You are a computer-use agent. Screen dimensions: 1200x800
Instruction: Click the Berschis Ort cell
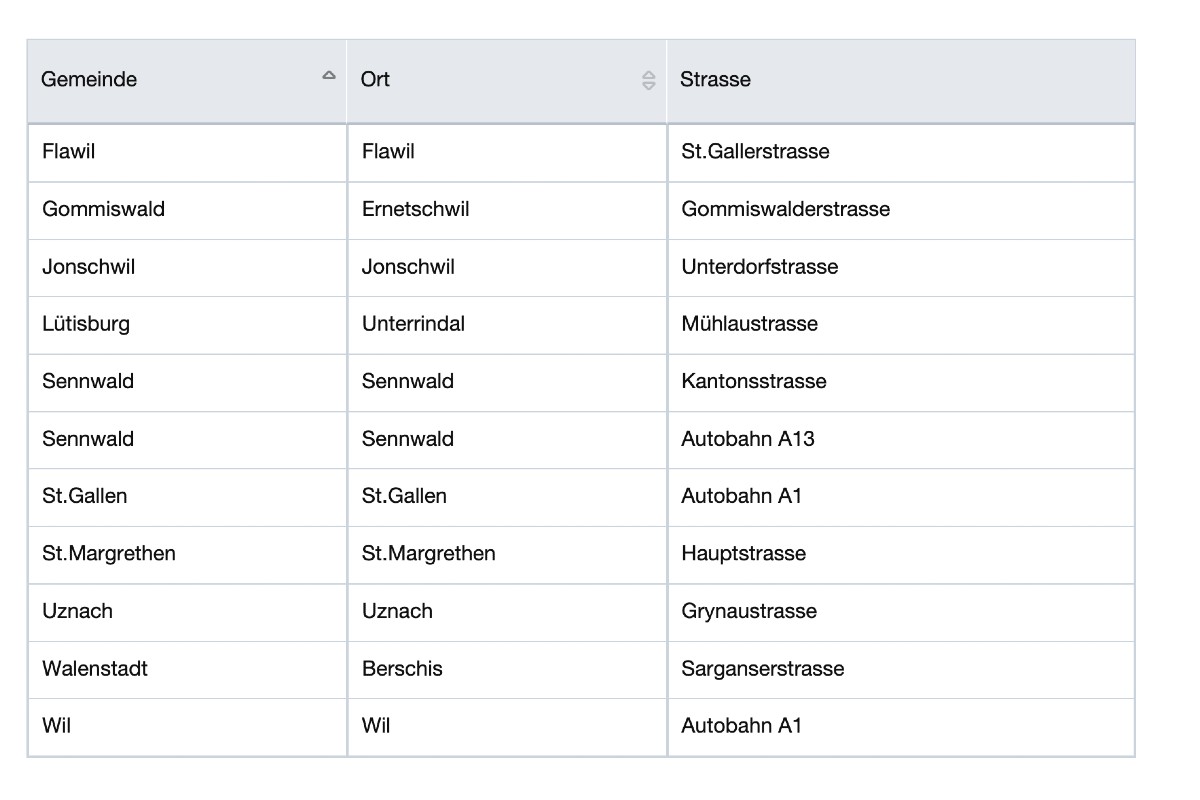[x=402, y=668]
